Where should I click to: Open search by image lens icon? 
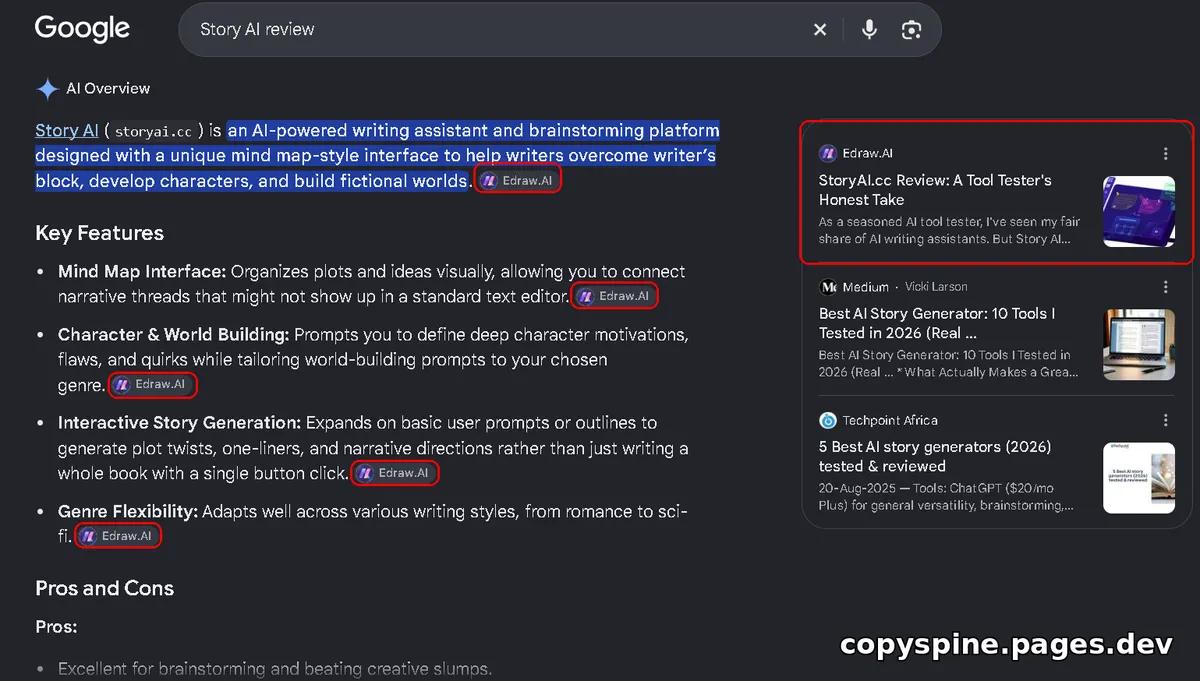click(911, 30)
